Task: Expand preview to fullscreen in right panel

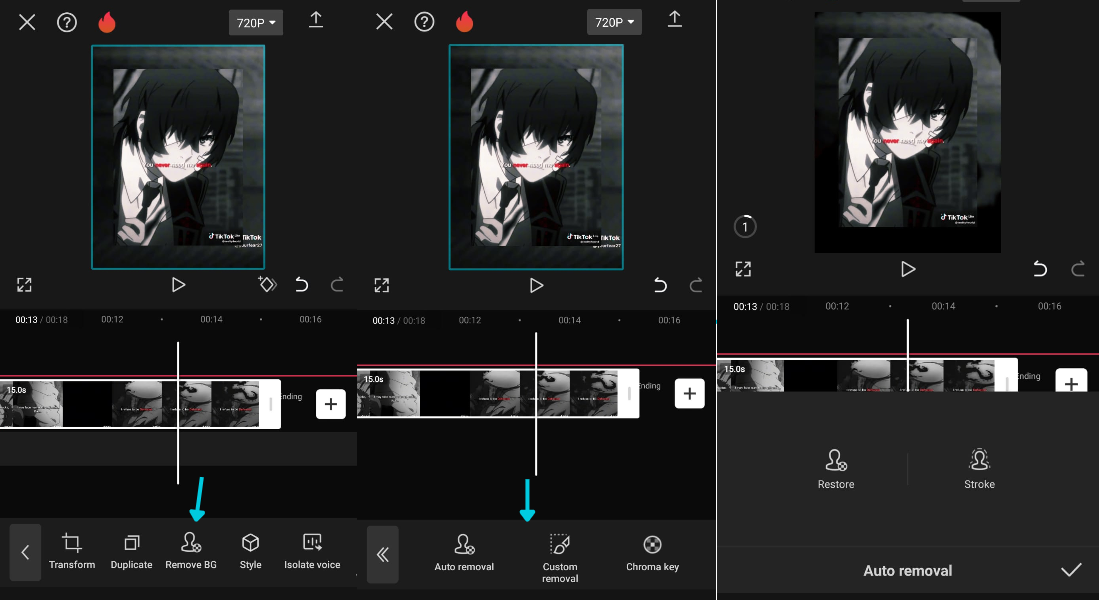Action: tap(743, 269)
